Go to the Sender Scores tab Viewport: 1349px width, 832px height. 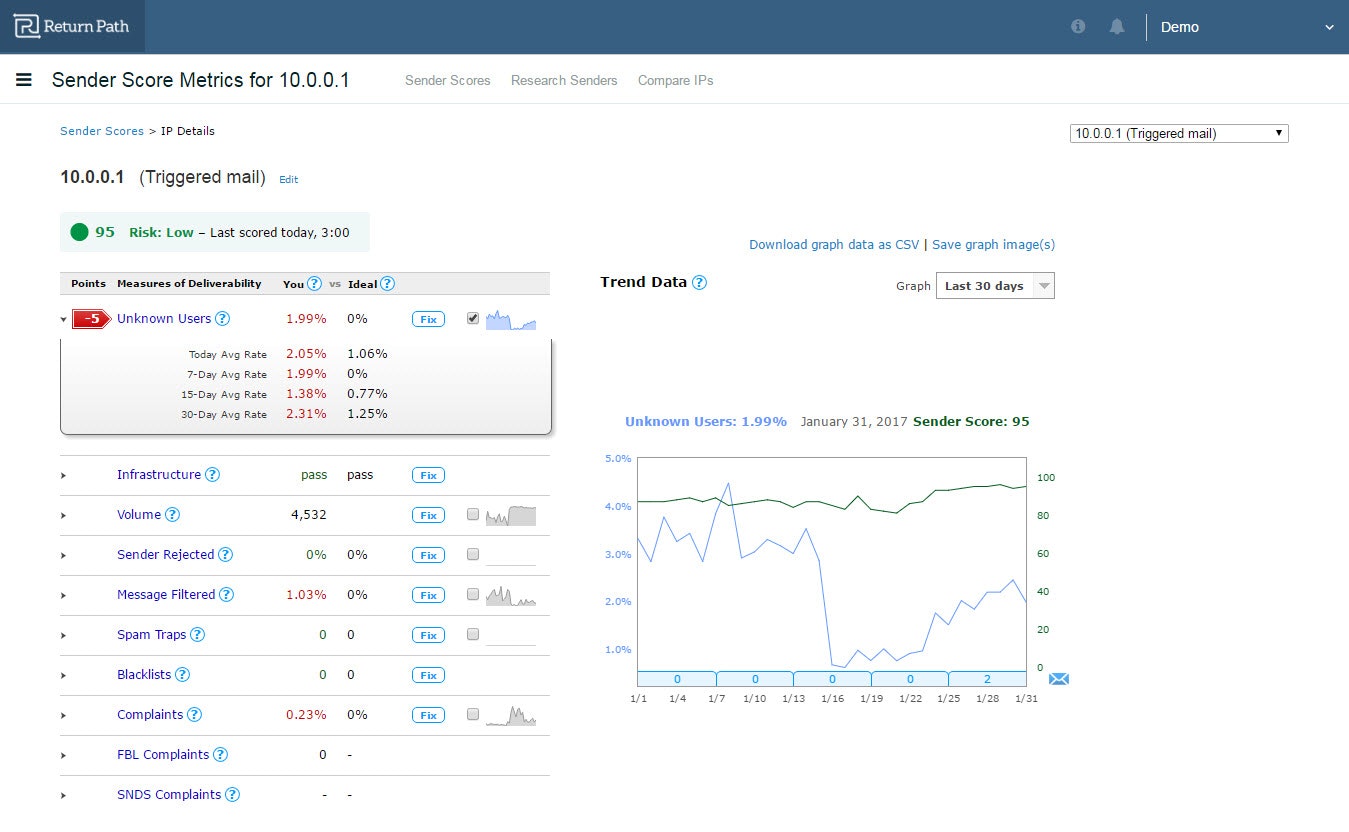[448, 80]
